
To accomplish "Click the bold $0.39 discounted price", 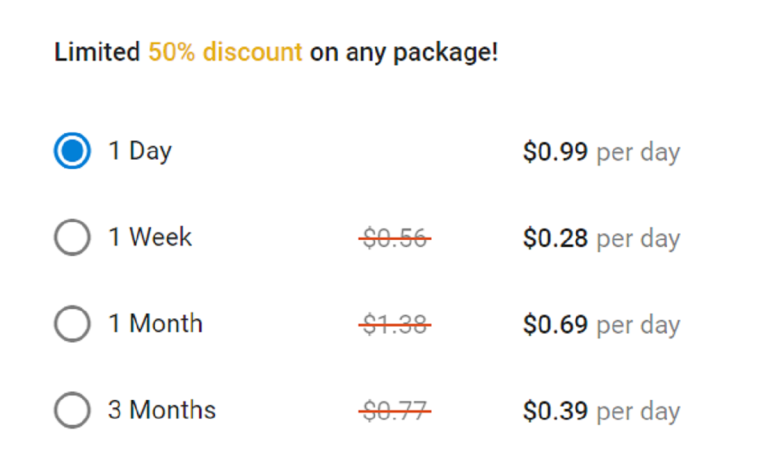I will pyautogui.click(x=556, y=411).
